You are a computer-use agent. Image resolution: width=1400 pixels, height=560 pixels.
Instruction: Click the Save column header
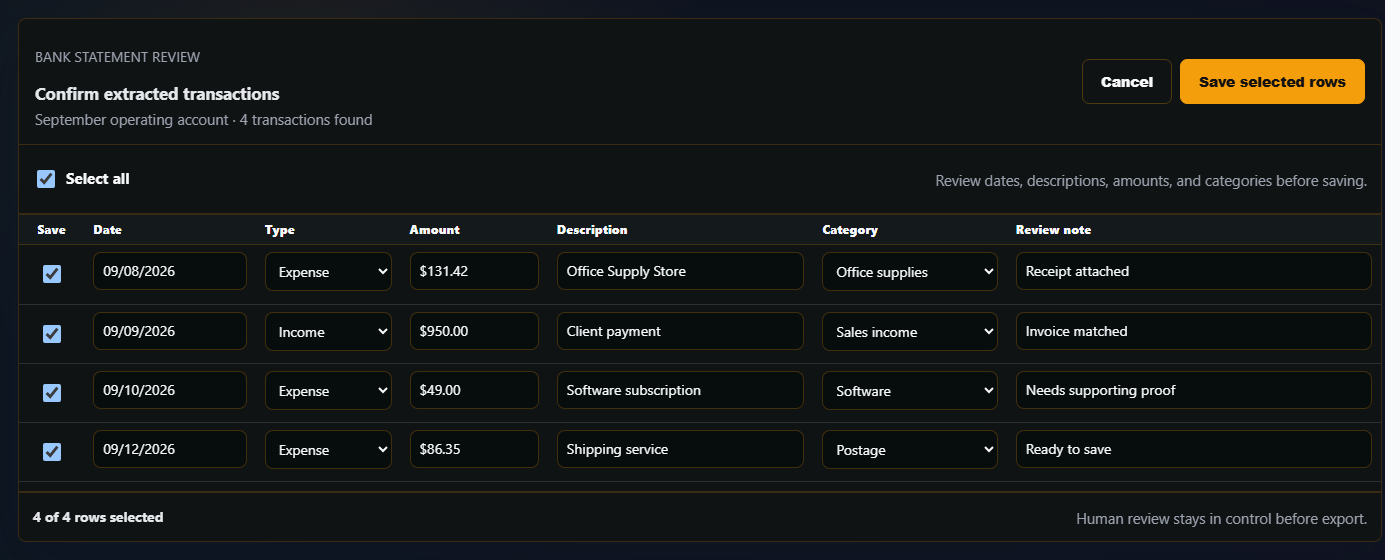51,230
